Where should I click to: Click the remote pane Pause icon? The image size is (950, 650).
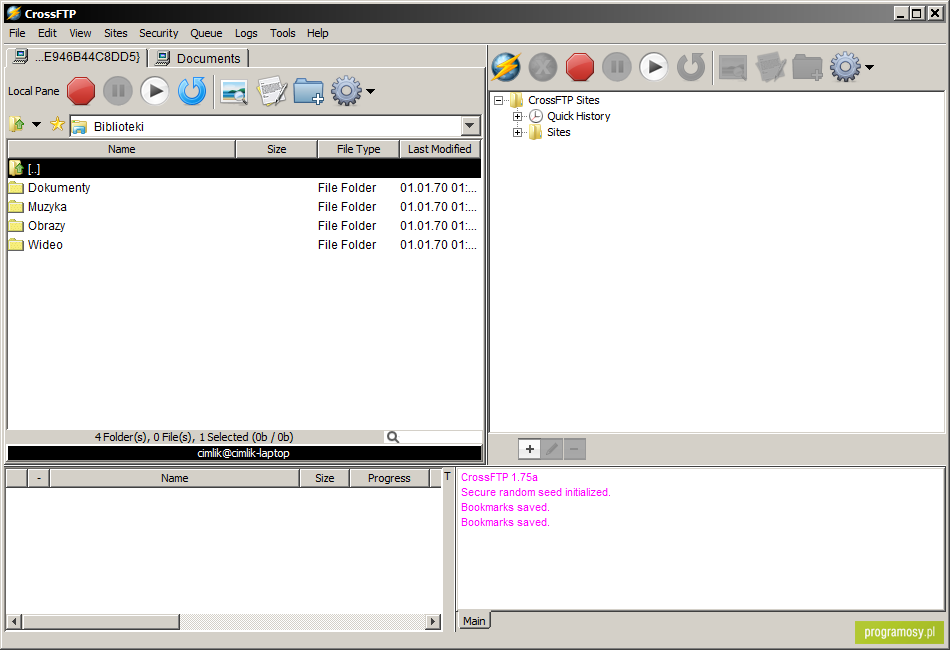[617, 67]
